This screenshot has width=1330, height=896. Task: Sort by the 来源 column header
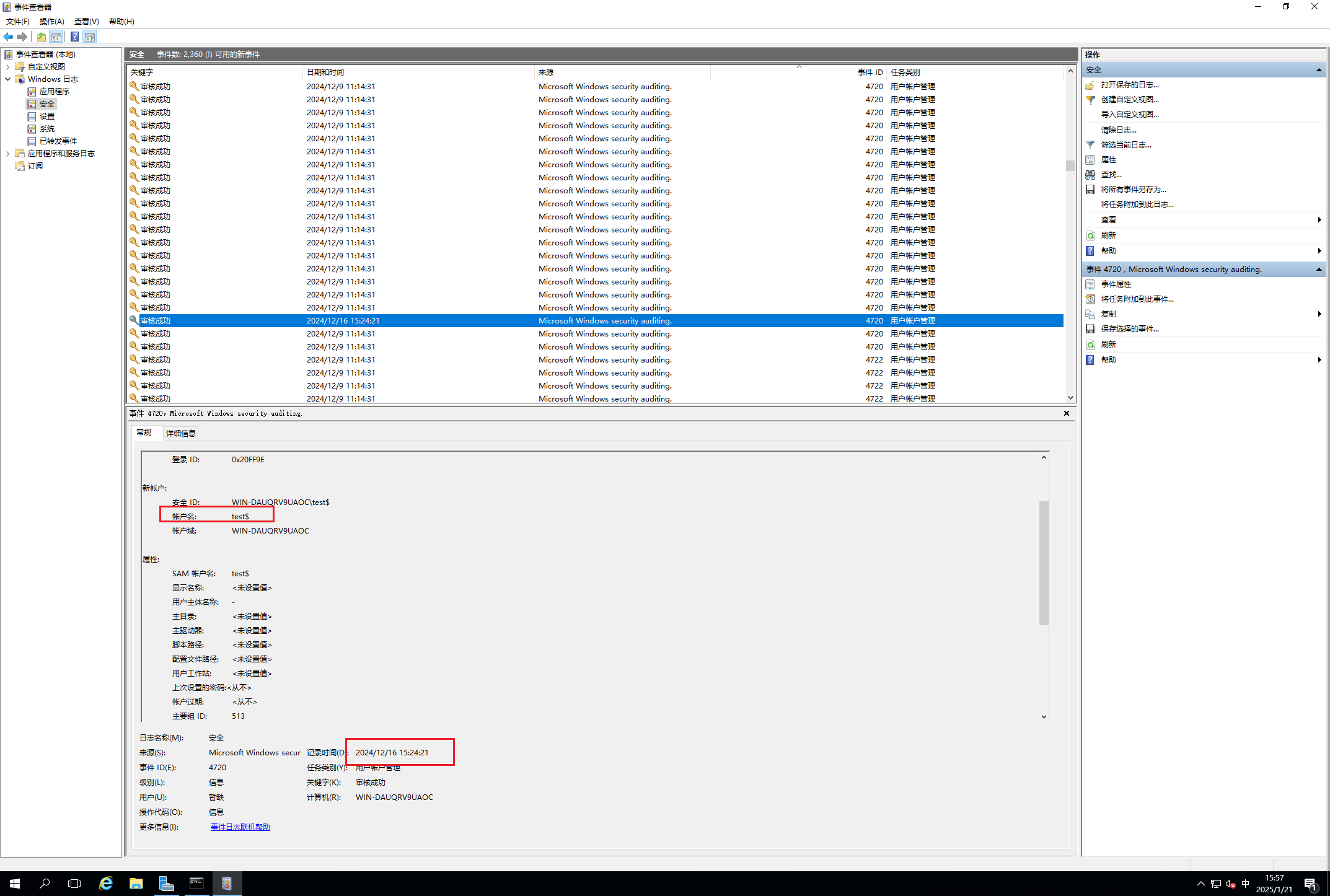[622, 72]
